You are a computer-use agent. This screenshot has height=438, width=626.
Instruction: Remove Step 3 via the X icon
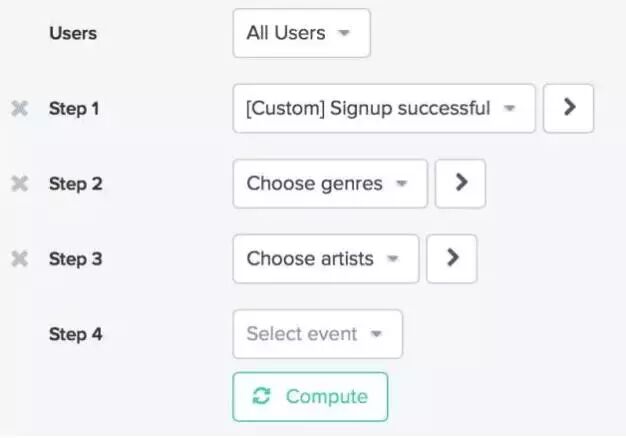point(19,259)
